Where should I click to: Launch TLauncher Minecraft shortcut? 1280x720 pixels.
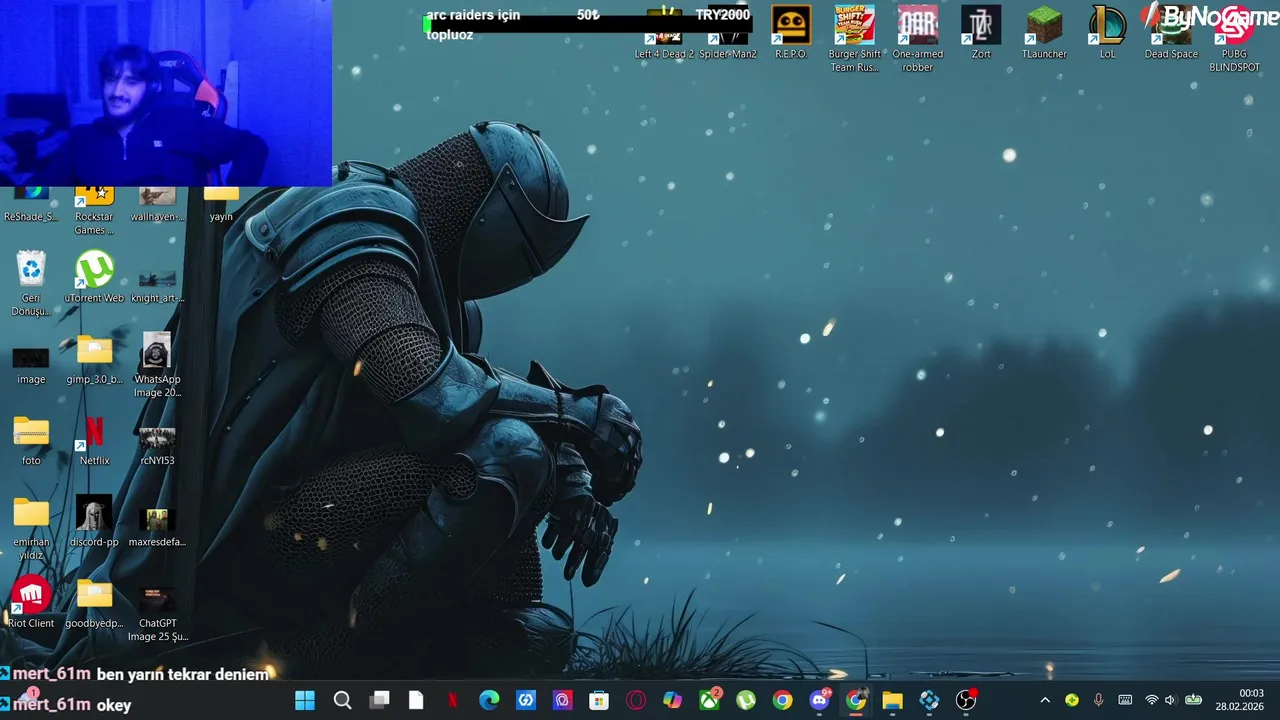(x=1044, y=32)
